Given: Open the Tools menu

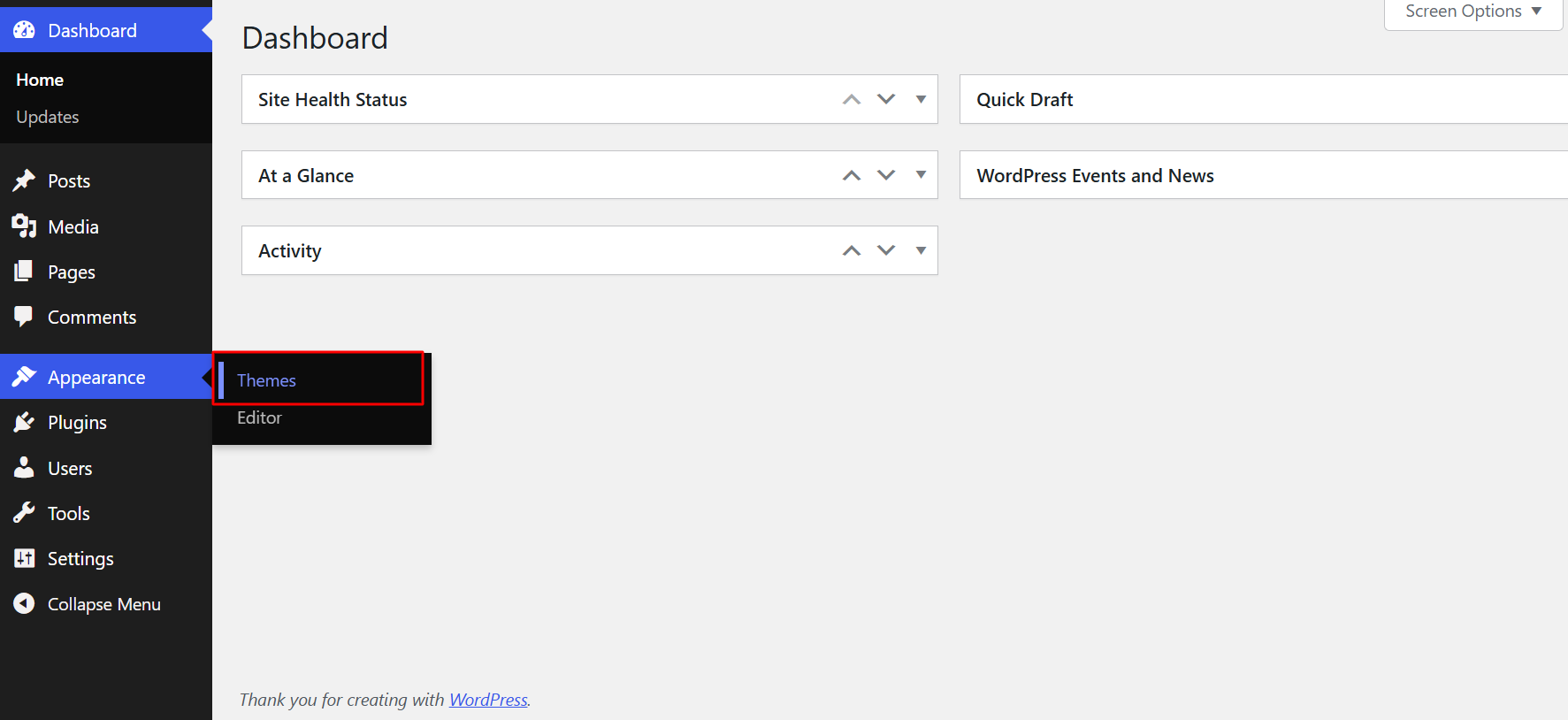Looking at the screenshot, I should coord(106,513).
